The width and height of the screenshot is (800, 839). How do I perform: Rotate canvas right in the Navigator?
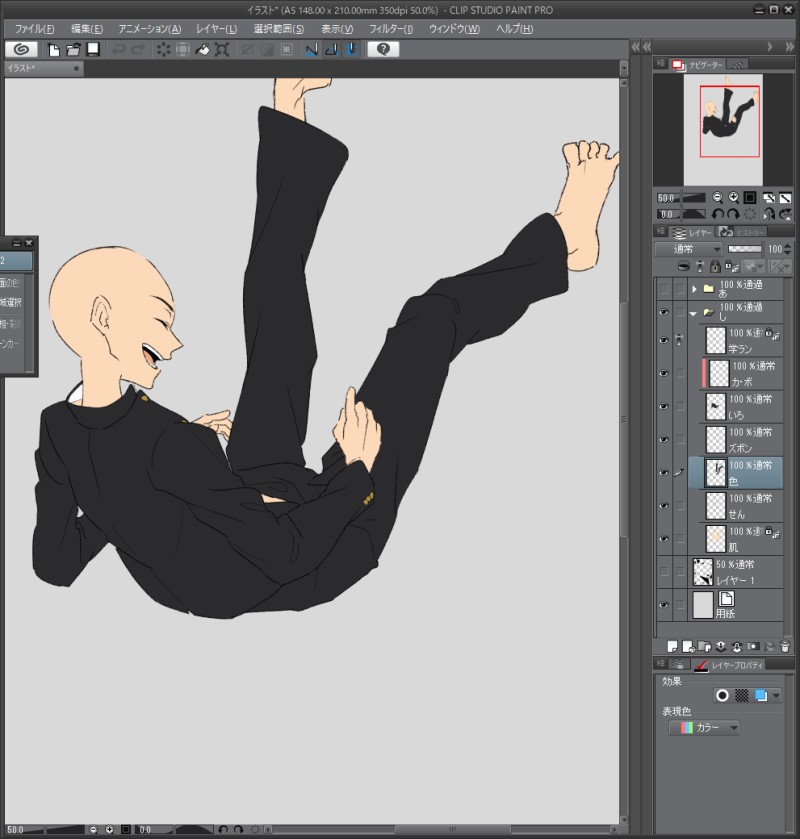tap(734, 214)
